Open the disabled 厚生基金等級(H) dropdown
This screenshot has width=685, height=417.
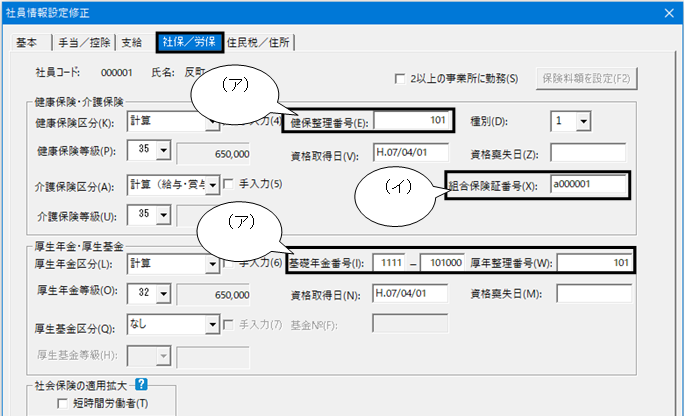coord(163,356)
